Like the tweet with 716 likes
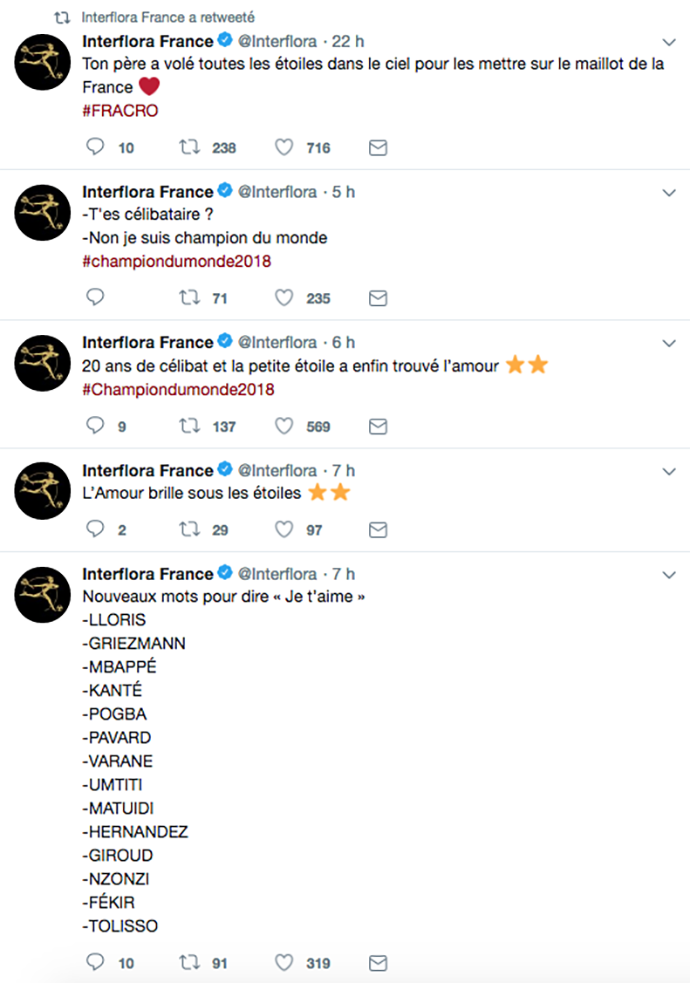 284,147
